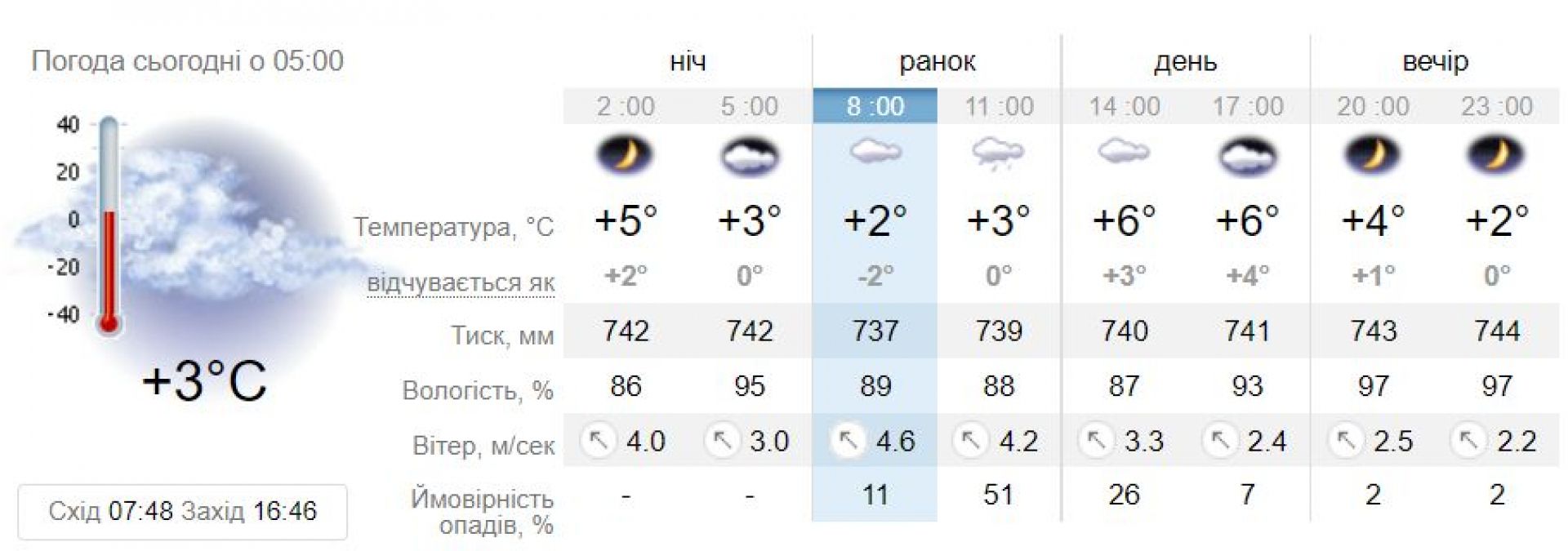Select the 11:00 time column header

[x=999, y=106]
